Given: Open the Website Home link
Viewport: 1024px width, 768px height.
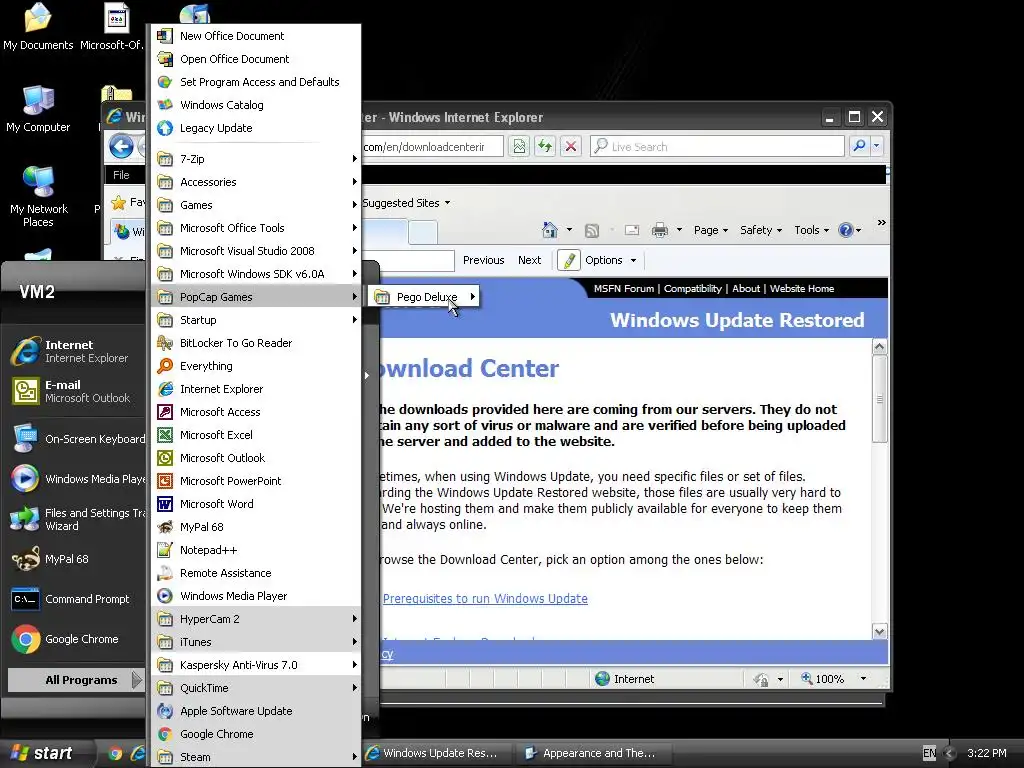Looking at the screenshot, I should point(801,289).
